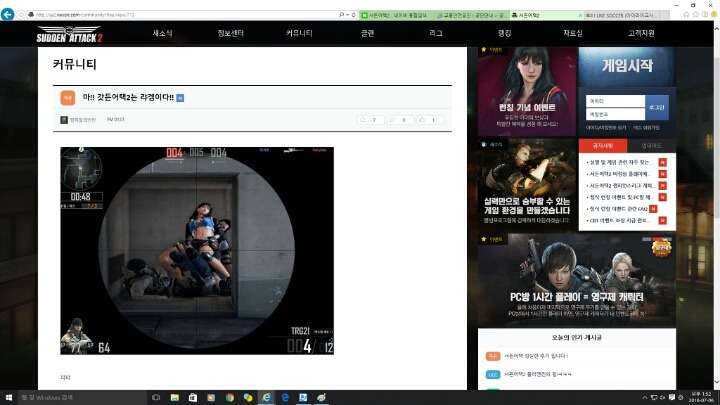The image size is (720, 405).
Task: Click the view count magnifier box
Action: point(370,120)
